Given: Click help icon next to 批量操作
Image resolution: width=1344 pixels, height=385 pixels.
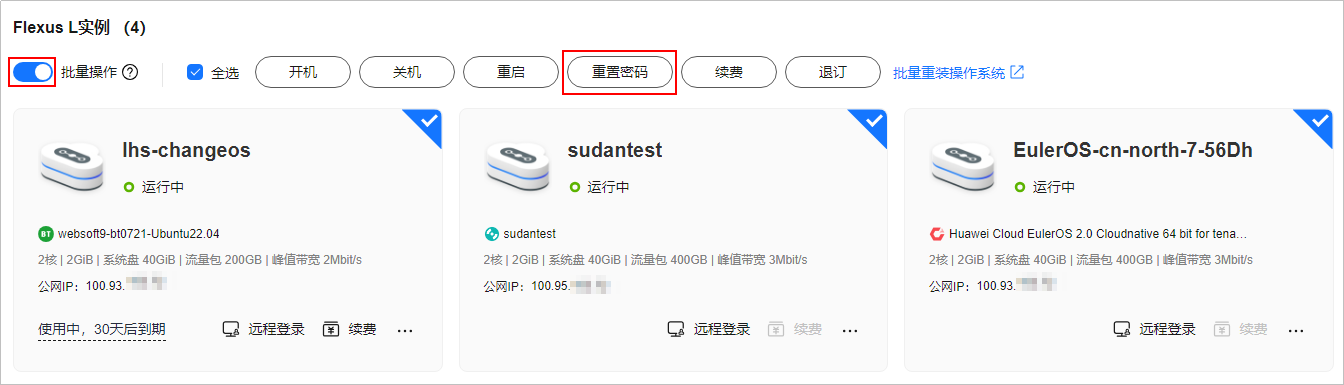Looking at the screenshot, I should [x=130, y=72].
